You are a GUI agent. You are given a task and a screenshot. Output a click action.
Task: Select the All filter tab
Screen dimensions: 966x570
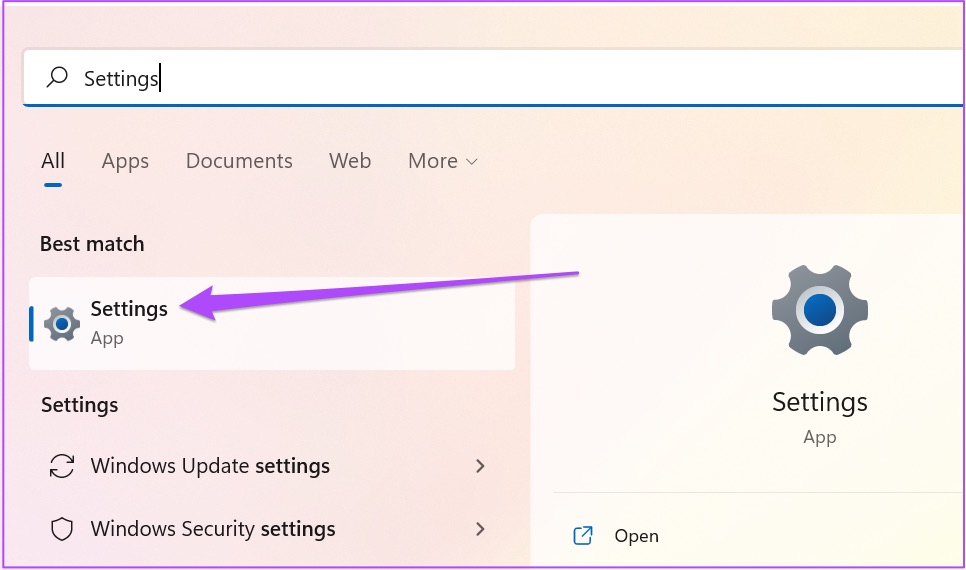click(x=53, y=161)
